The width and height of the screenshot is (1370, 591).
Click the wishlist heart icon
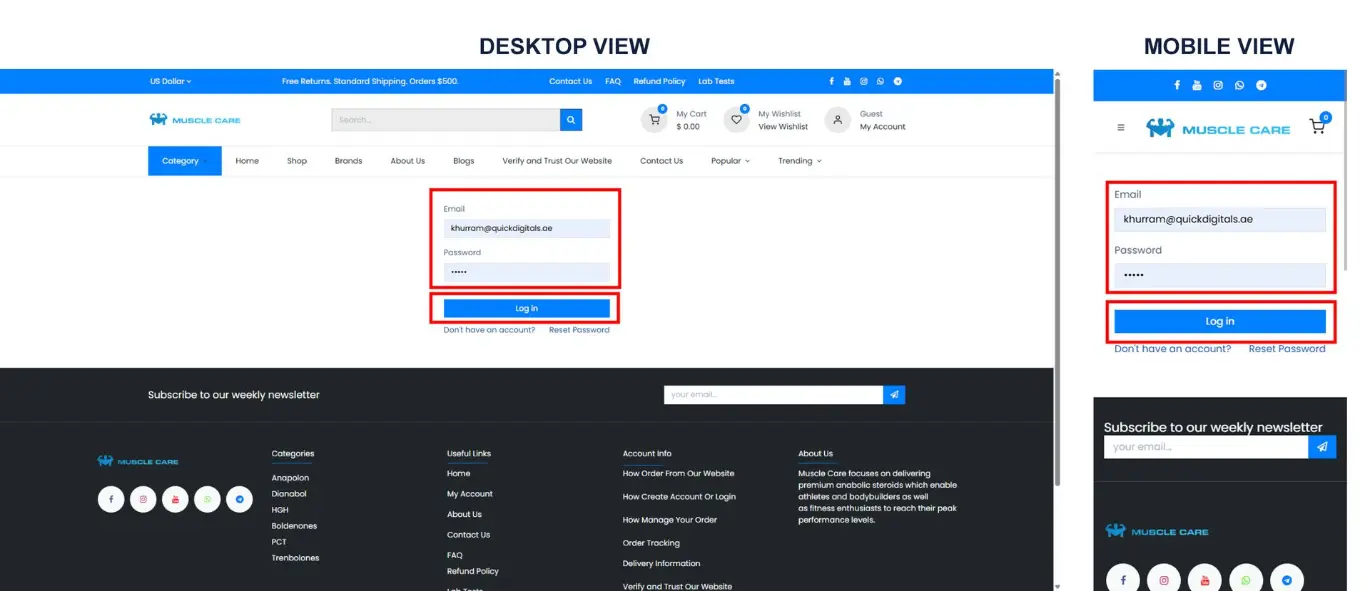point(737,120)
